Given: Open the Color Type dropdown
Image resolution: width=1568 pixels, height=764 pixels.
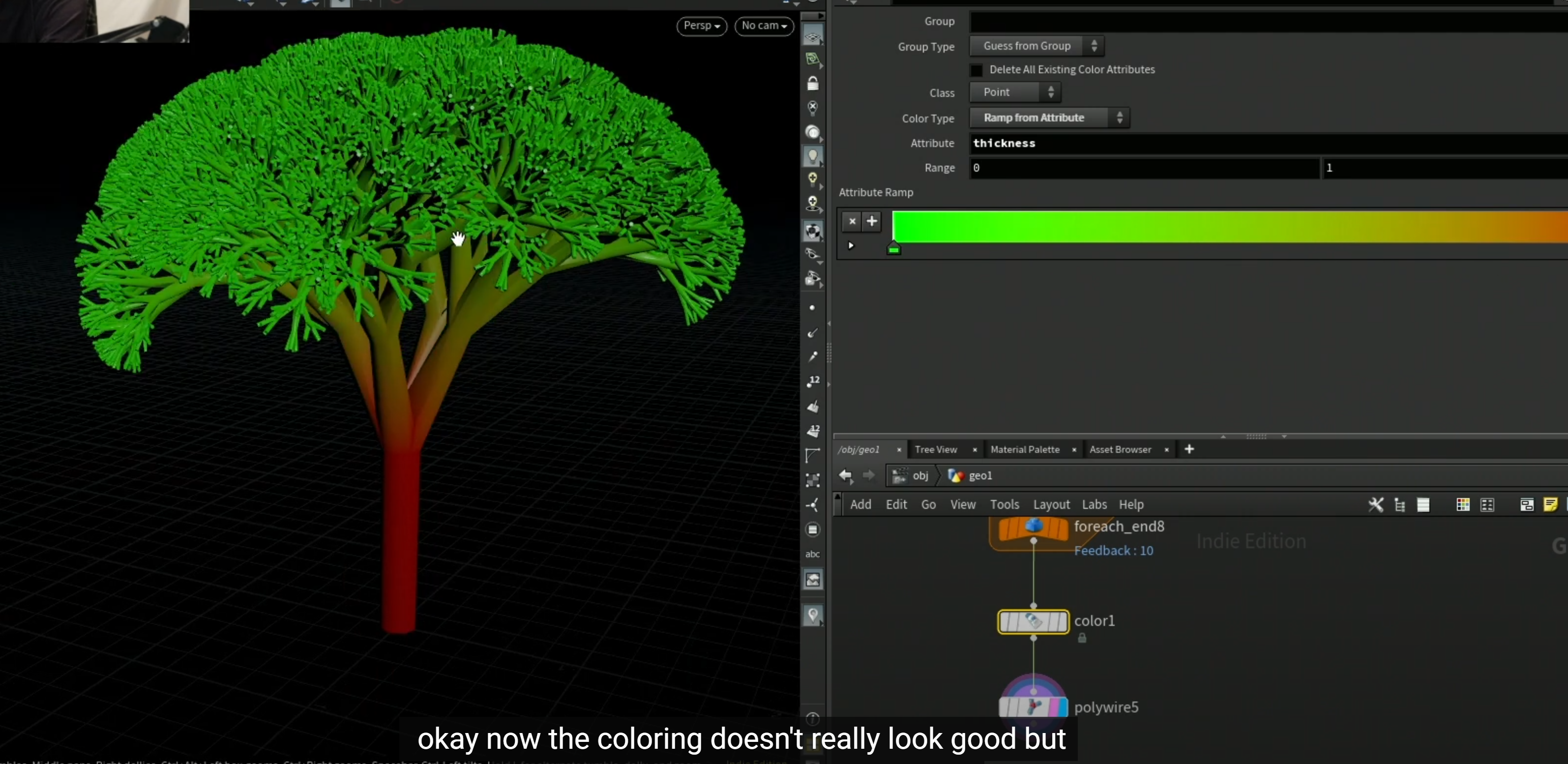Looking at the screenshot, I should click(x=1049, y=118).
